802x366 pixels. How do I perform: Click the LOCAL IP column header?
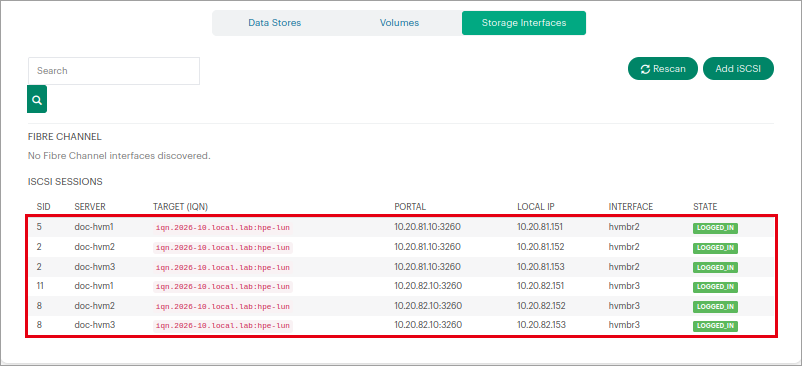[536, 207]
